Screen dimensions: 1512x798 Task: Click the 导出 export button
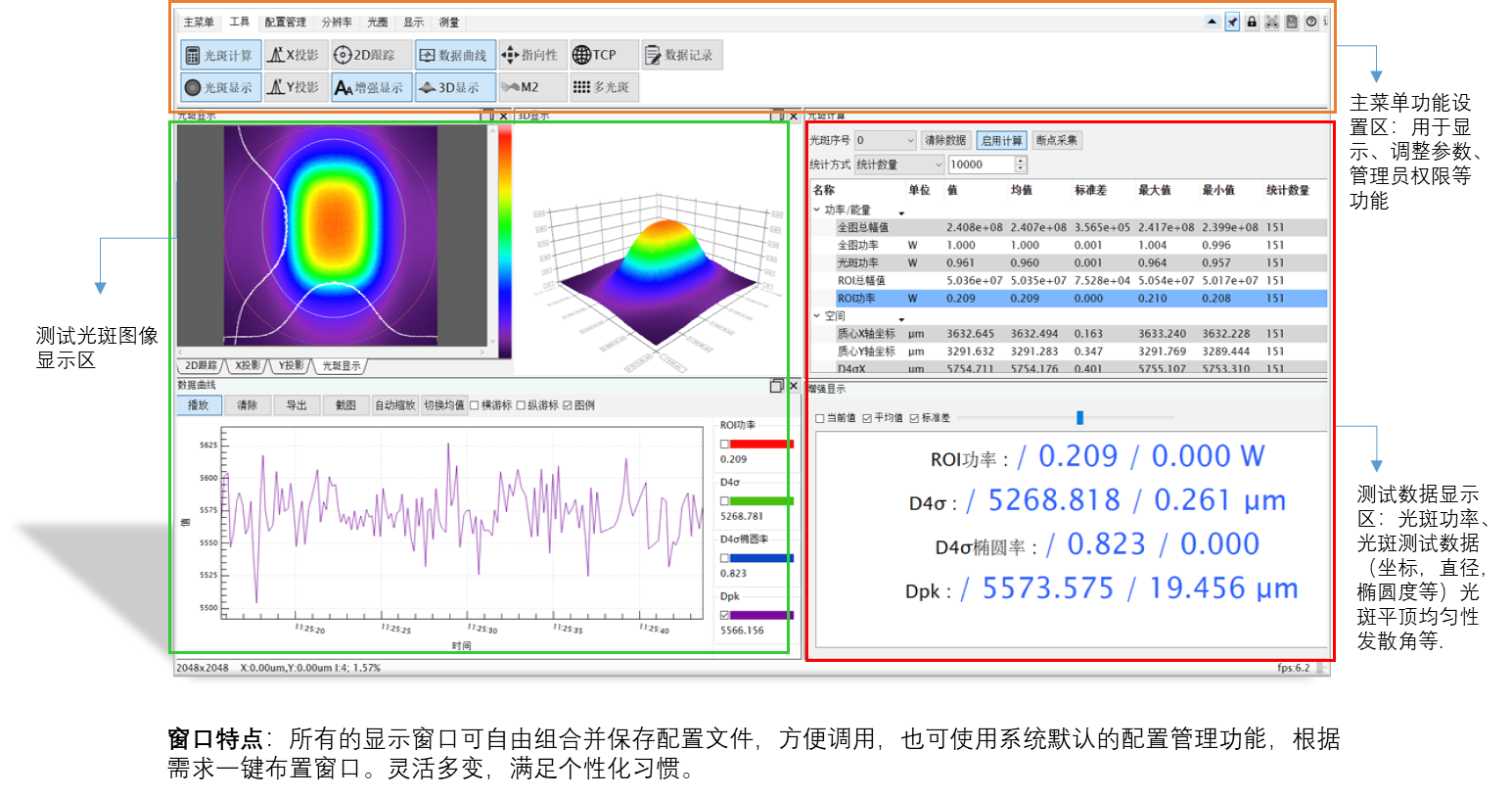tap(297, 405)
